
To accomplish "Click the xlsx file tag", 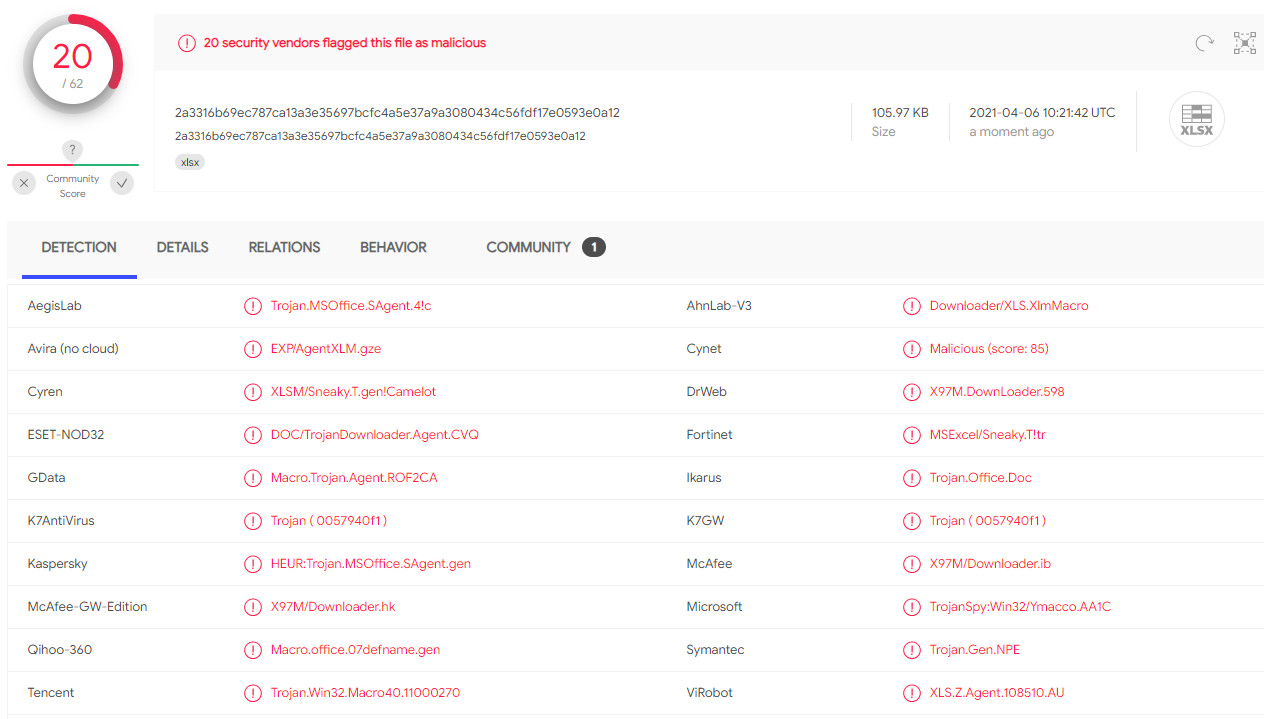I will point(190,162).
